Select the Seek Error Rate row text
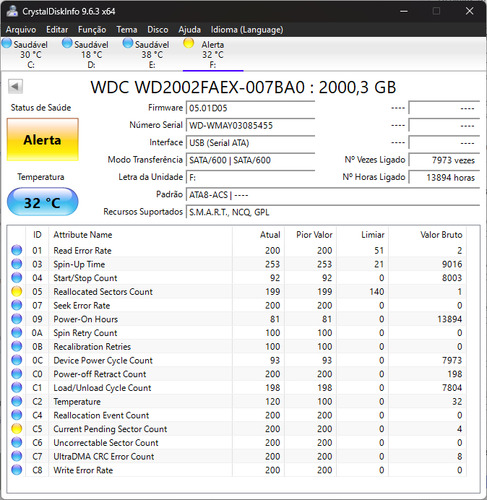Viewport: 487px width, 500px height. pos(82,305)
